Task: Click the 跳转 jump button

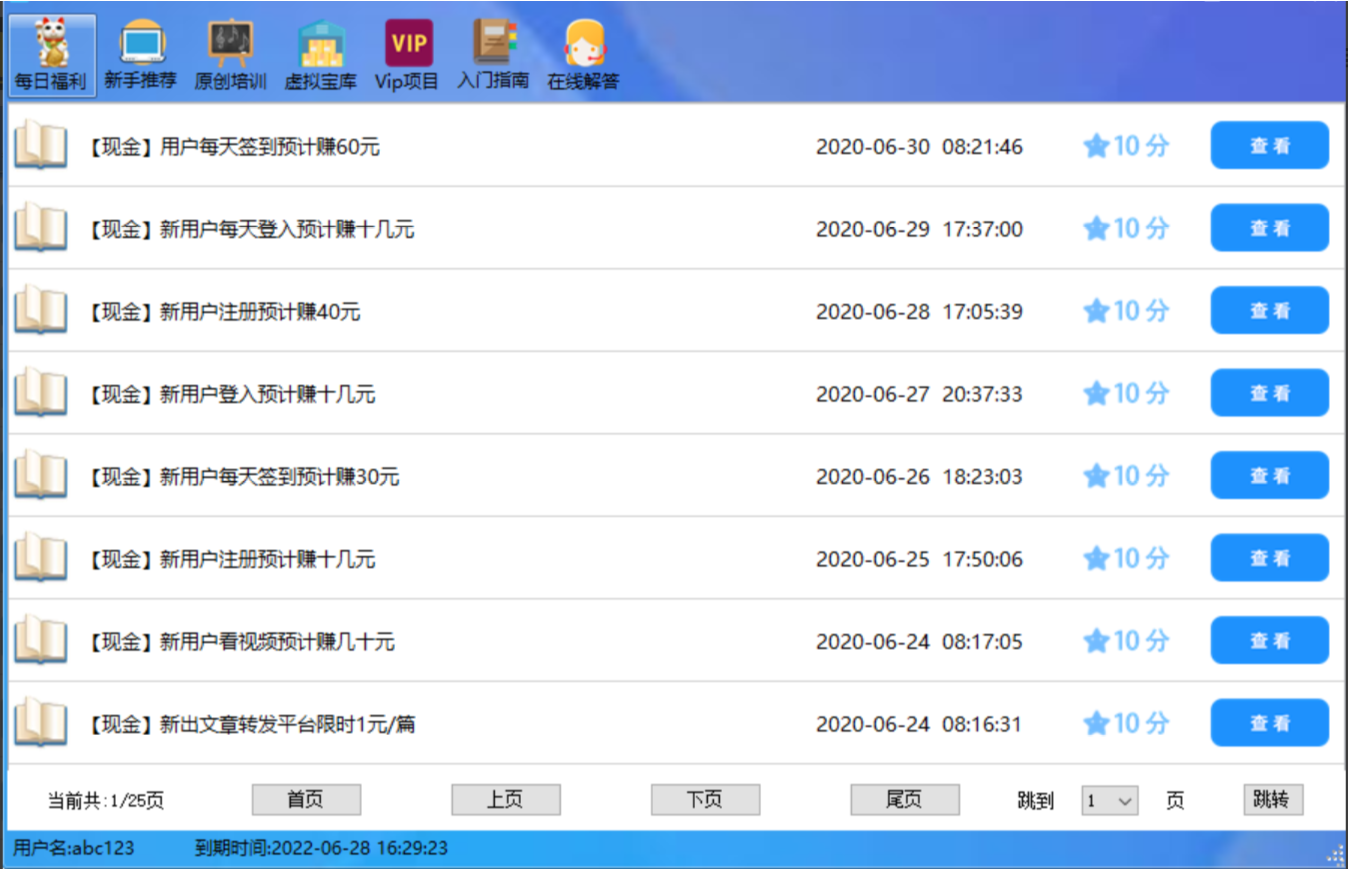Action: tap(1272, 799)
